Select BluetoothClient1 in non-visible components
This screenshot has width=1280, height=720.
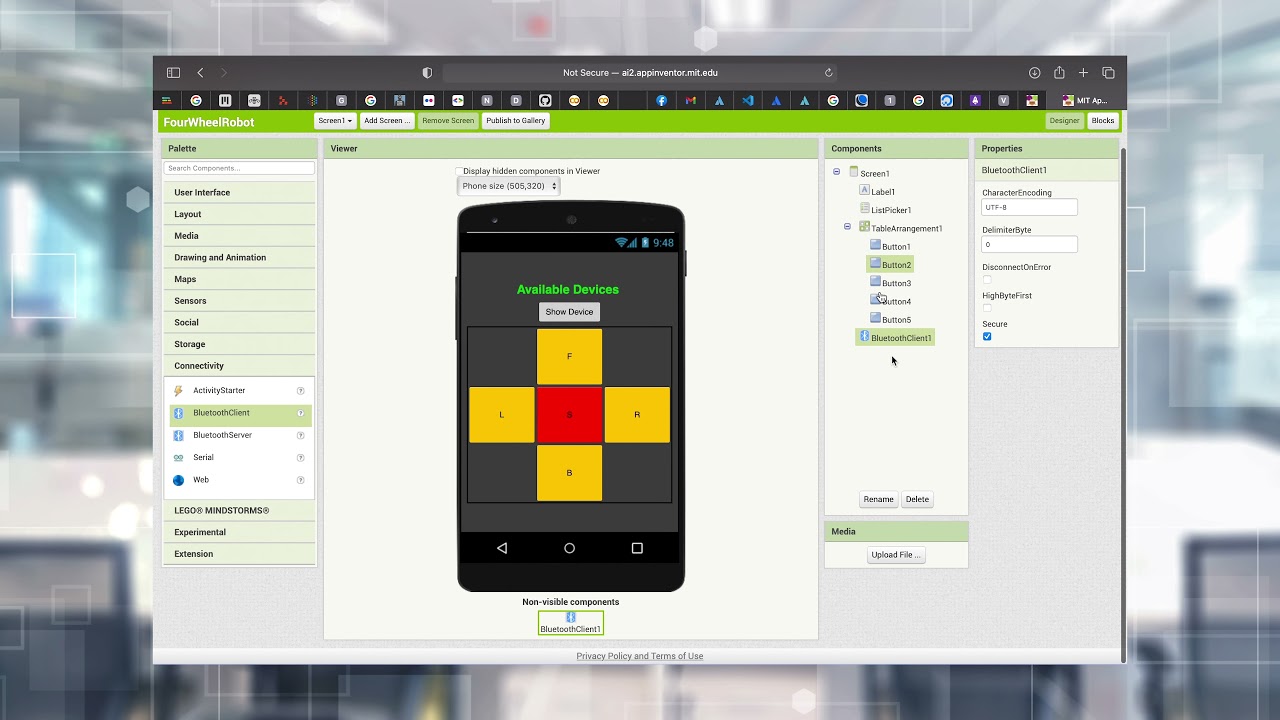pyautogui.click(x=571, y=623)
